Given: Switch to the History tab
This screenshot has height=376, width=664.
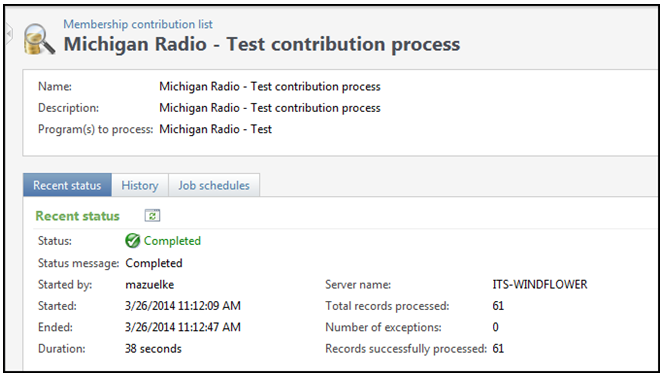Looking at the screenshot, I should click(x=140, y=185).
